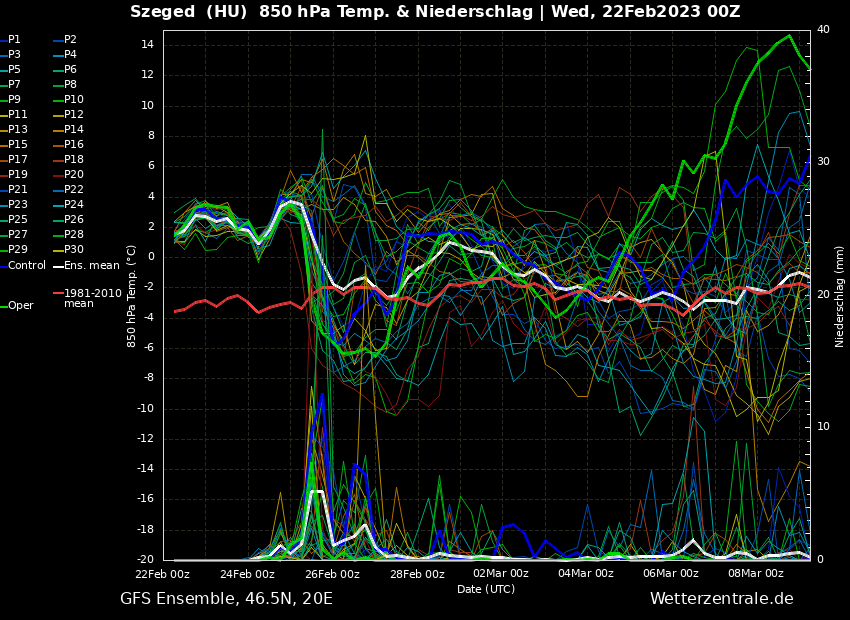Click the 850 hPa Temp. axis label

point(132,295)
